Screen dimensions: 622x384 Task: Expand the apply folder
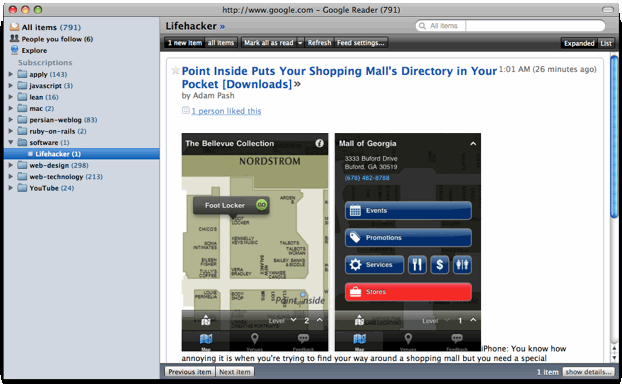(x=11, y=74)
